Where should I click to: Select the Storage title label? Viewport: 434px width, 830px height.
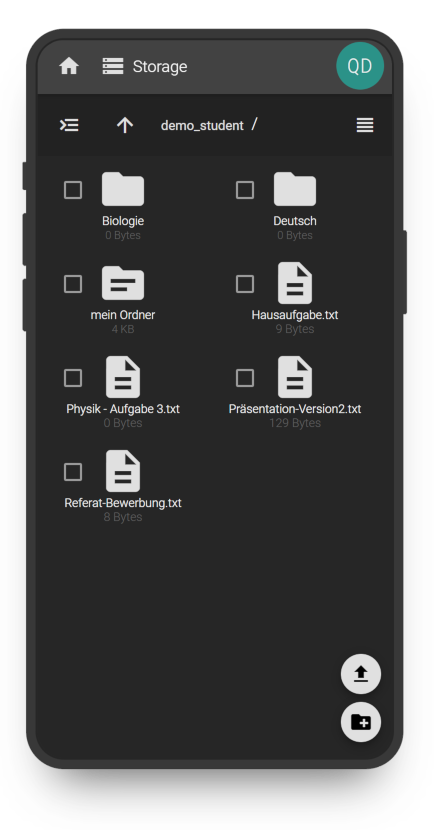point(160,67)
